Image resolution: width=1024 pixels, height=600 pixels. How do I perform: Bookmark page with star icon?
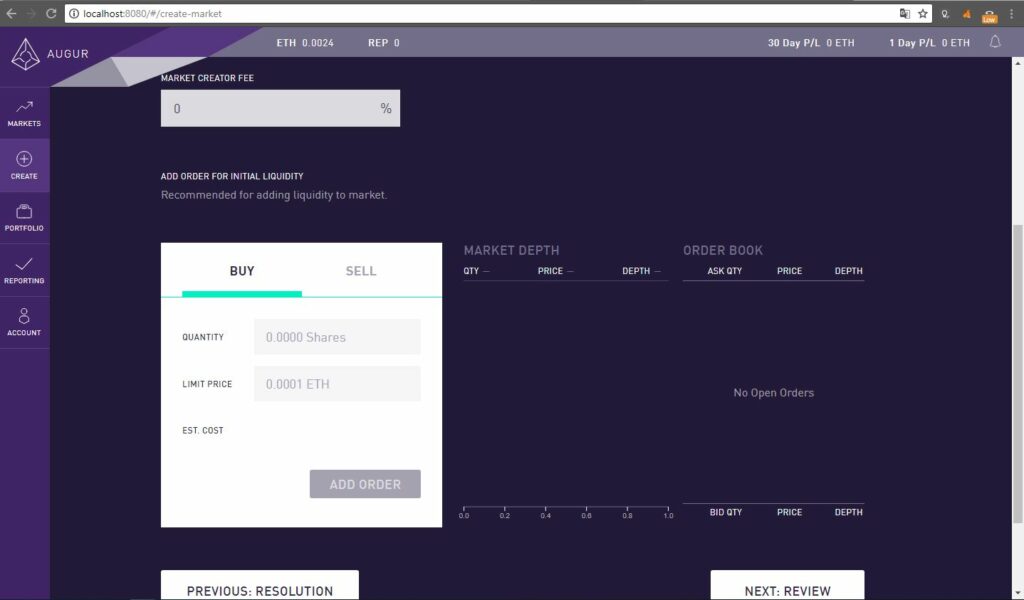click(923, 14)
